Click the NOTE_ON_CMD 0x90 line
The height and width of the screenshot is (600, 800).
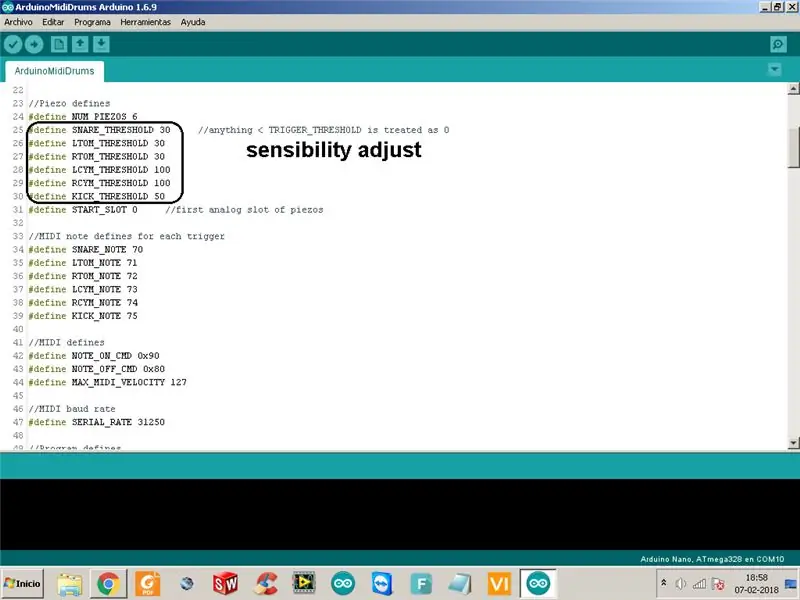[x=93, y=356]
